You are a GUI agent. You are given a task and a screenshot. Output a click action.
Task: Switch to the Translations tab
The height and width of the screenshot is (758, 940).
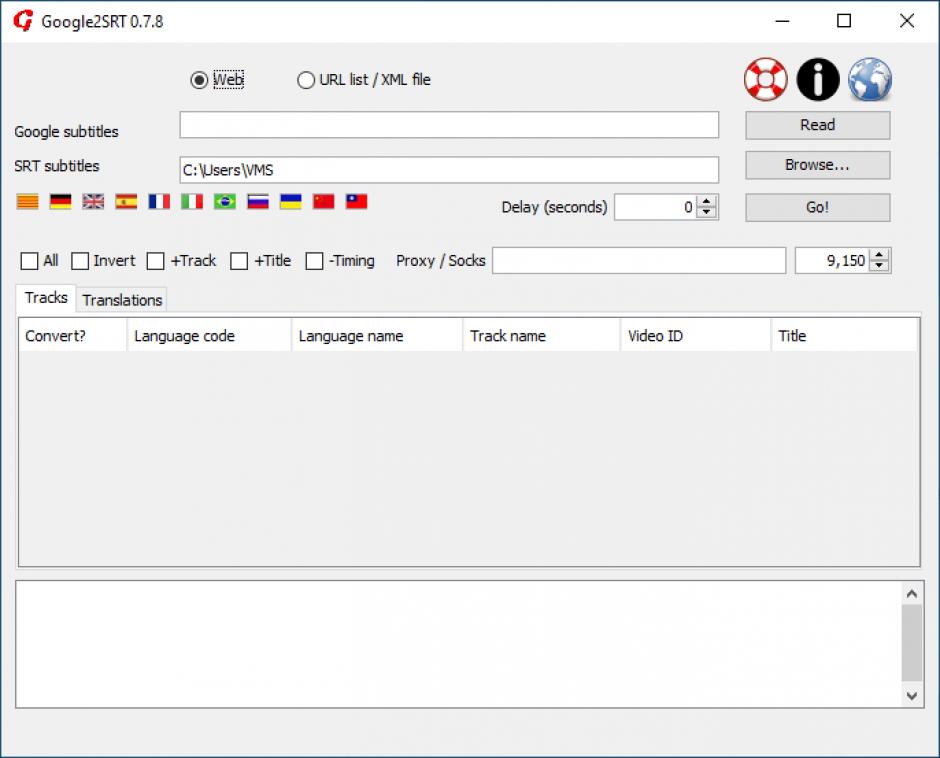point(122,300)
